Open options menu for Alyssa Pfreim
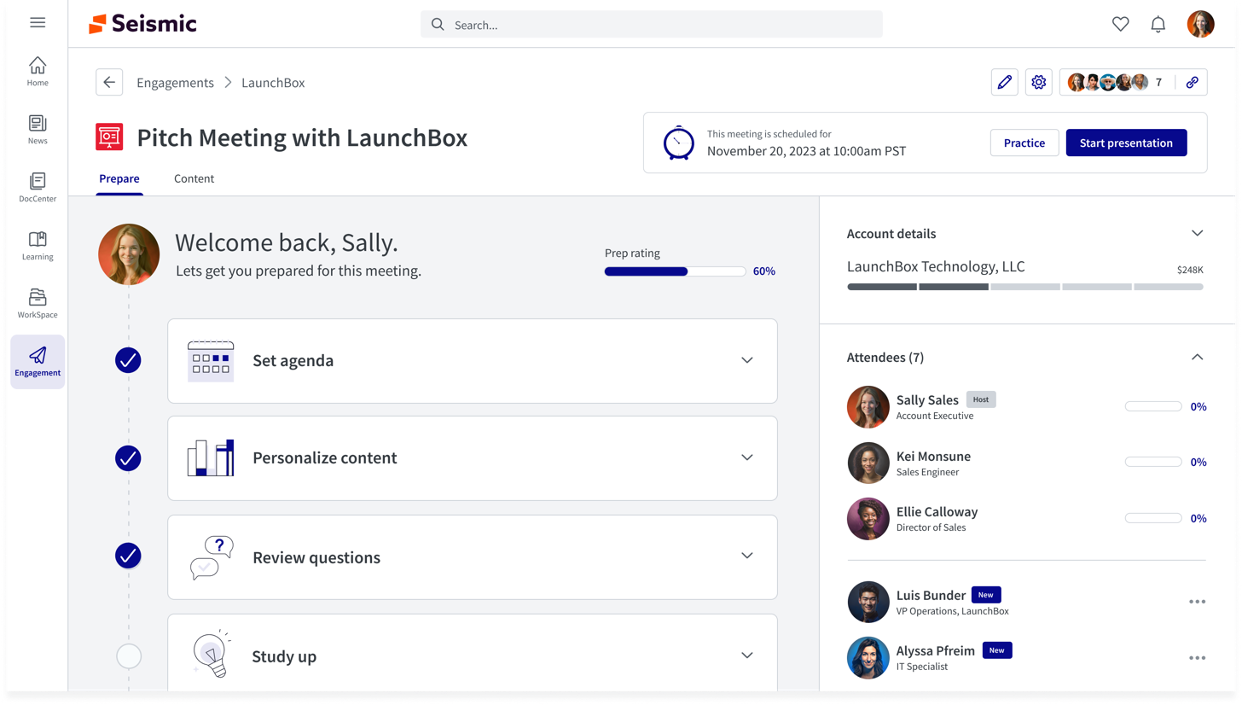The image size is (1242, 706). click(1197, 658)
